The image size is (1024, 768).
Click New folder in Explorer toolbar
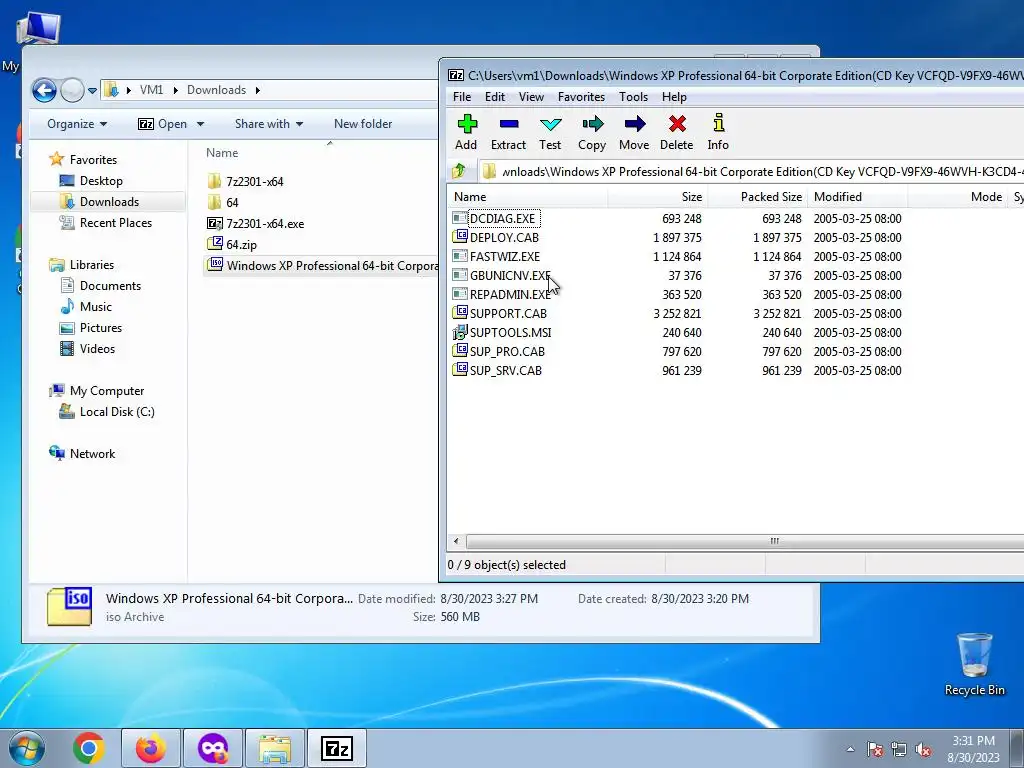(362, 123)
